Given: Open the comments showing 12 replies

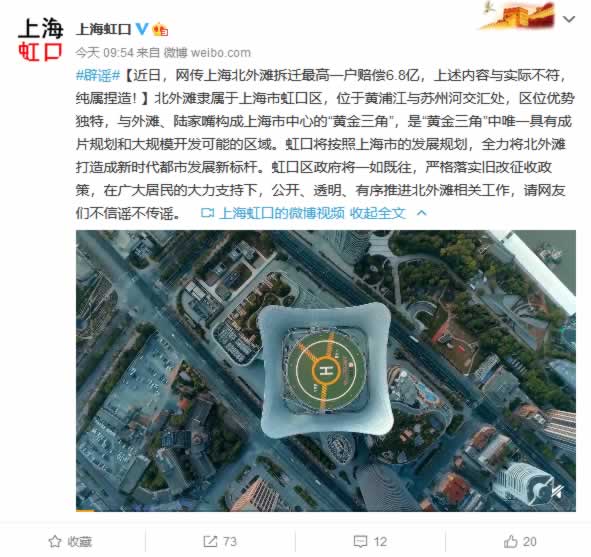Looking at the screenshot, I should click(371, 542).
